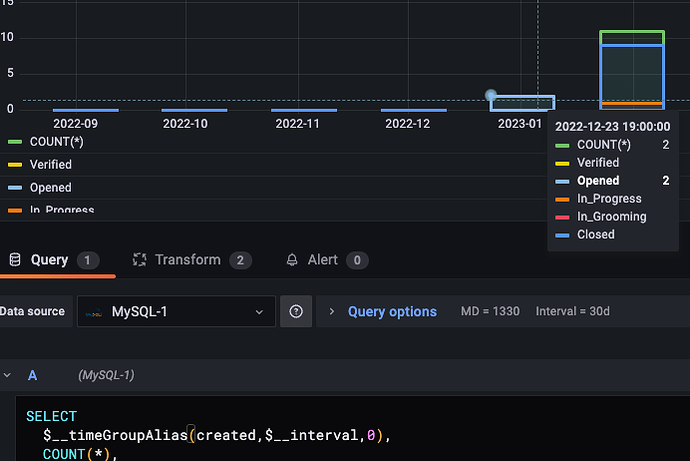Click the MySQL-1 data source logo

pyautogui.click(x=94, y=312)
